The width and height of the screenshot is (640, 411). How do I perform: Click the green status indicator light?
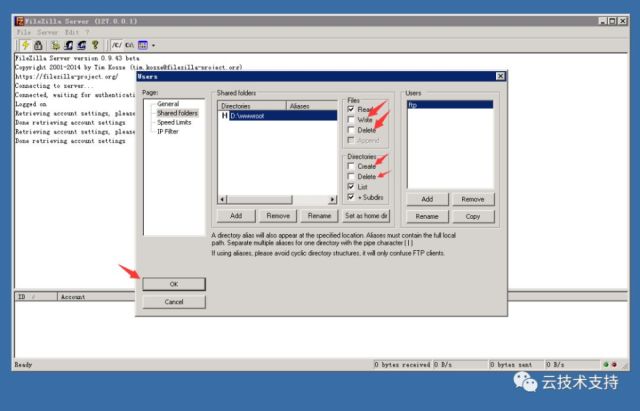606,364
